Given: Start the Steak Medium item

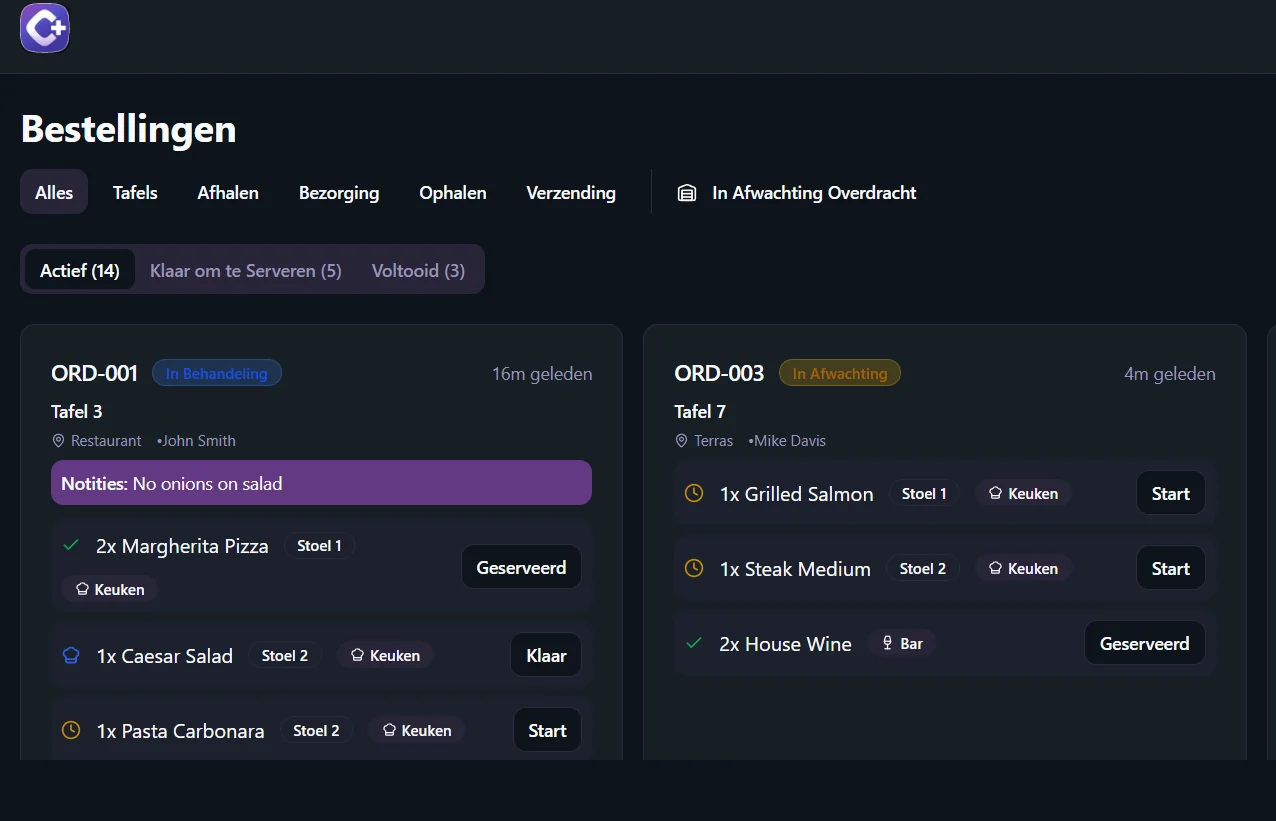Looking at the screenshot, I should pos(1170,568).
